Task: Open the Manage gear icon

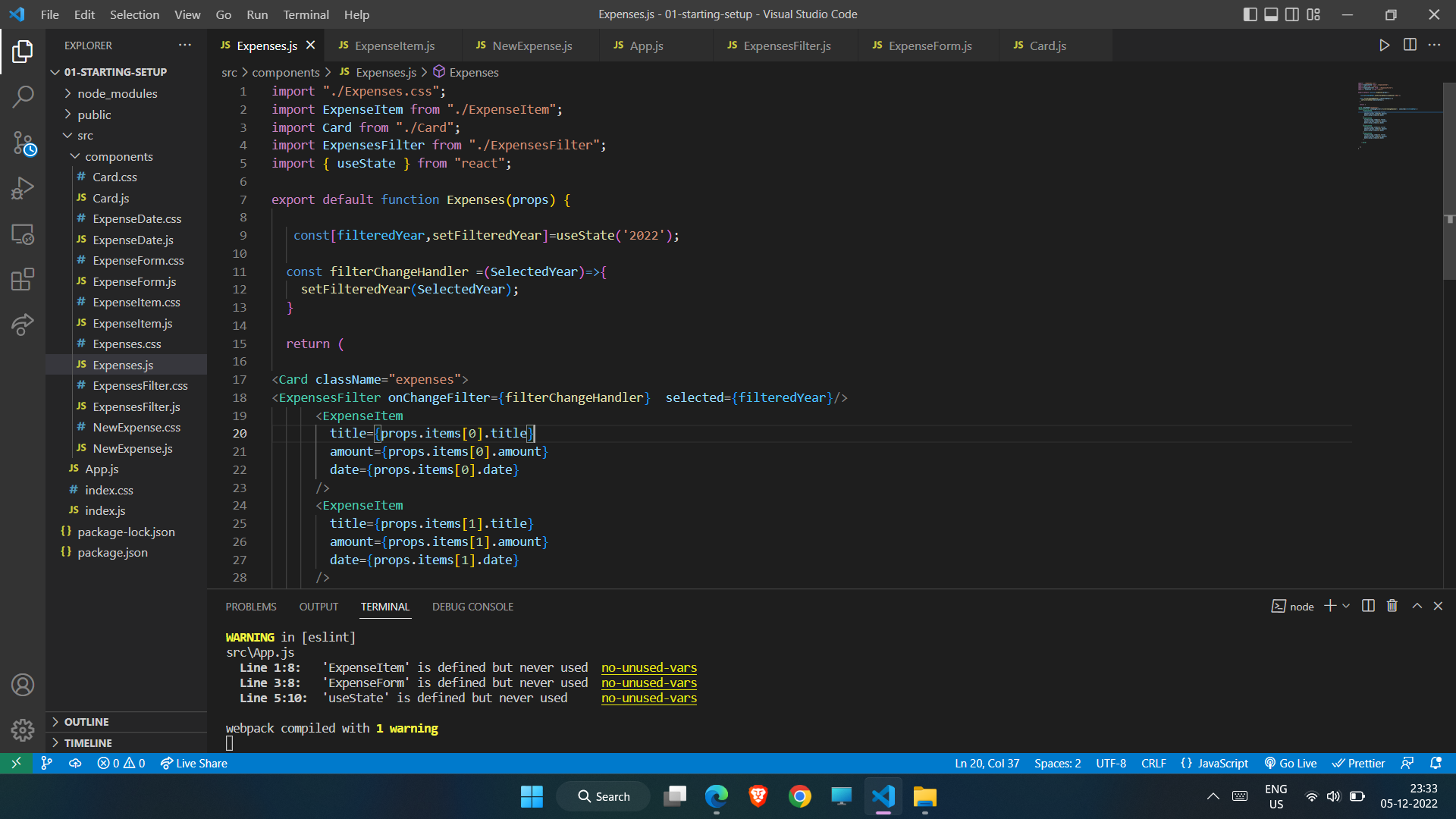Action: click(23, 730)
